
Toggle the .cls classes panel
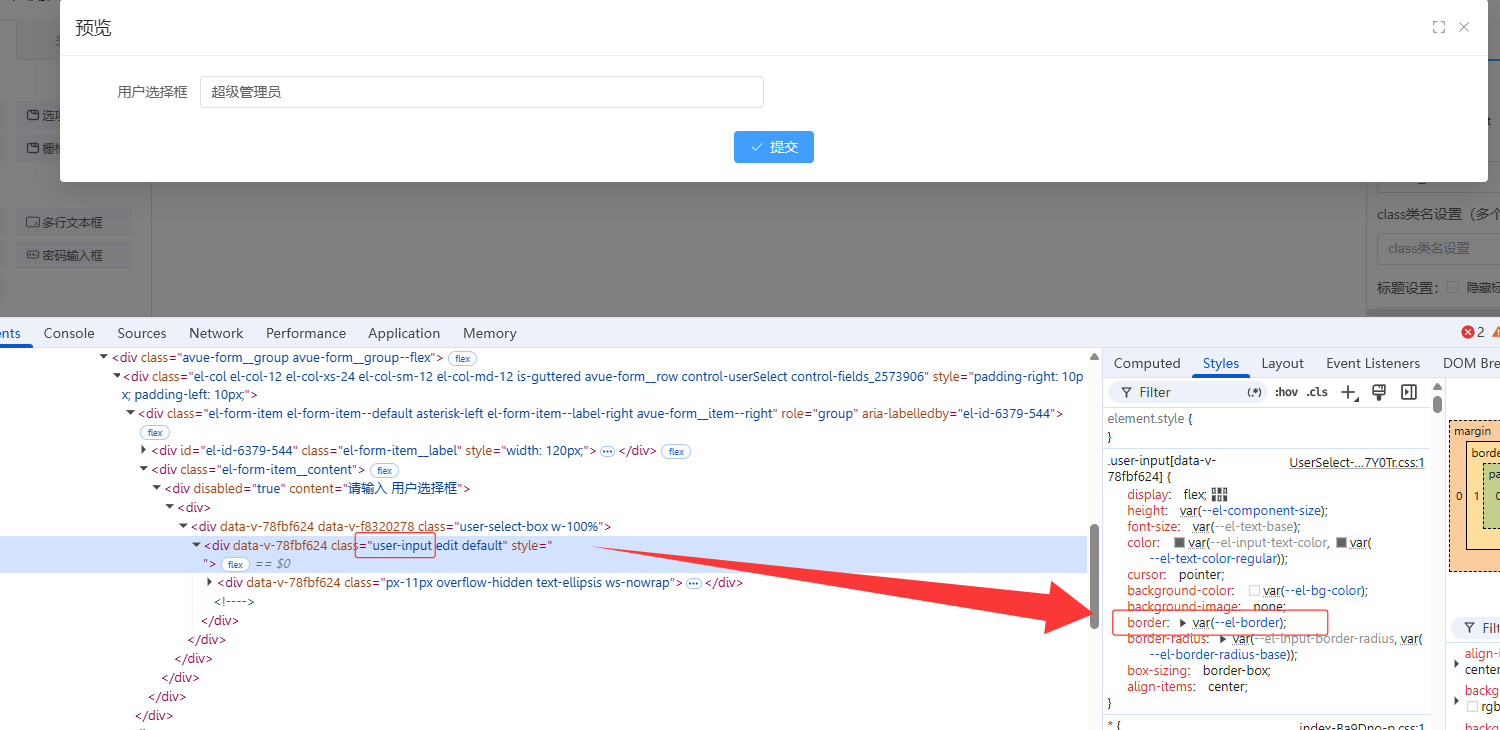point(1317,392)
